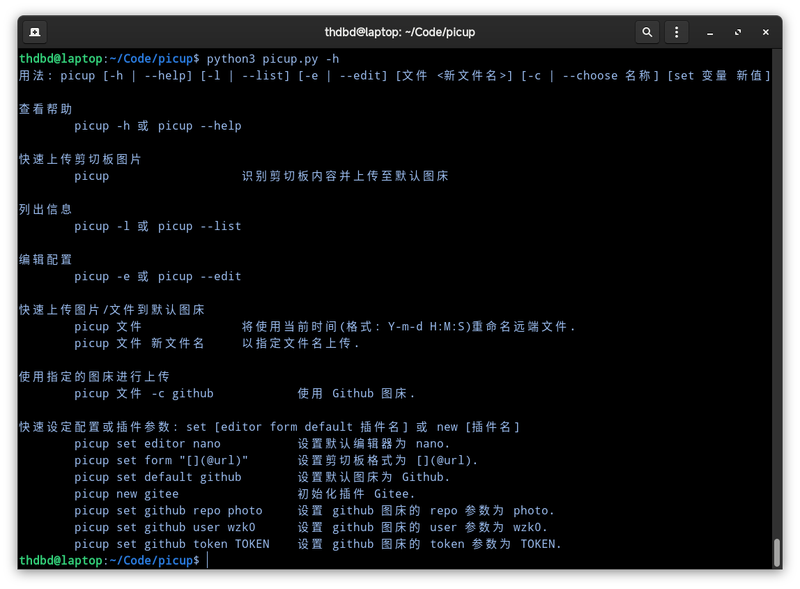This screenshot has height=589, width=800.
Task: Click the line picup 文件 新文件名
Action: 139,343
